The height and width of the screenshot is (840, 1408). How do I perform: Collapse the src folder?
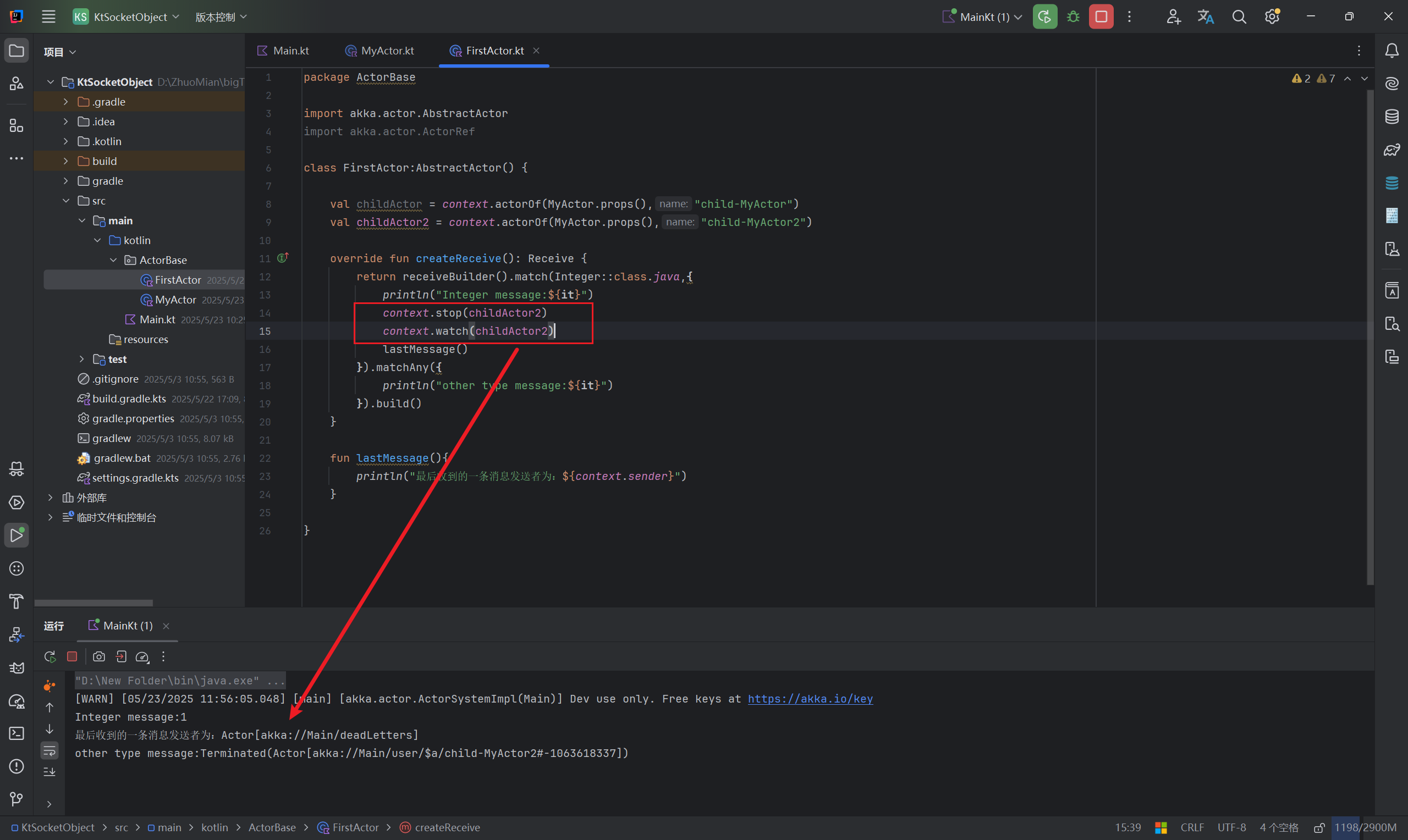[x=65, y=201]
